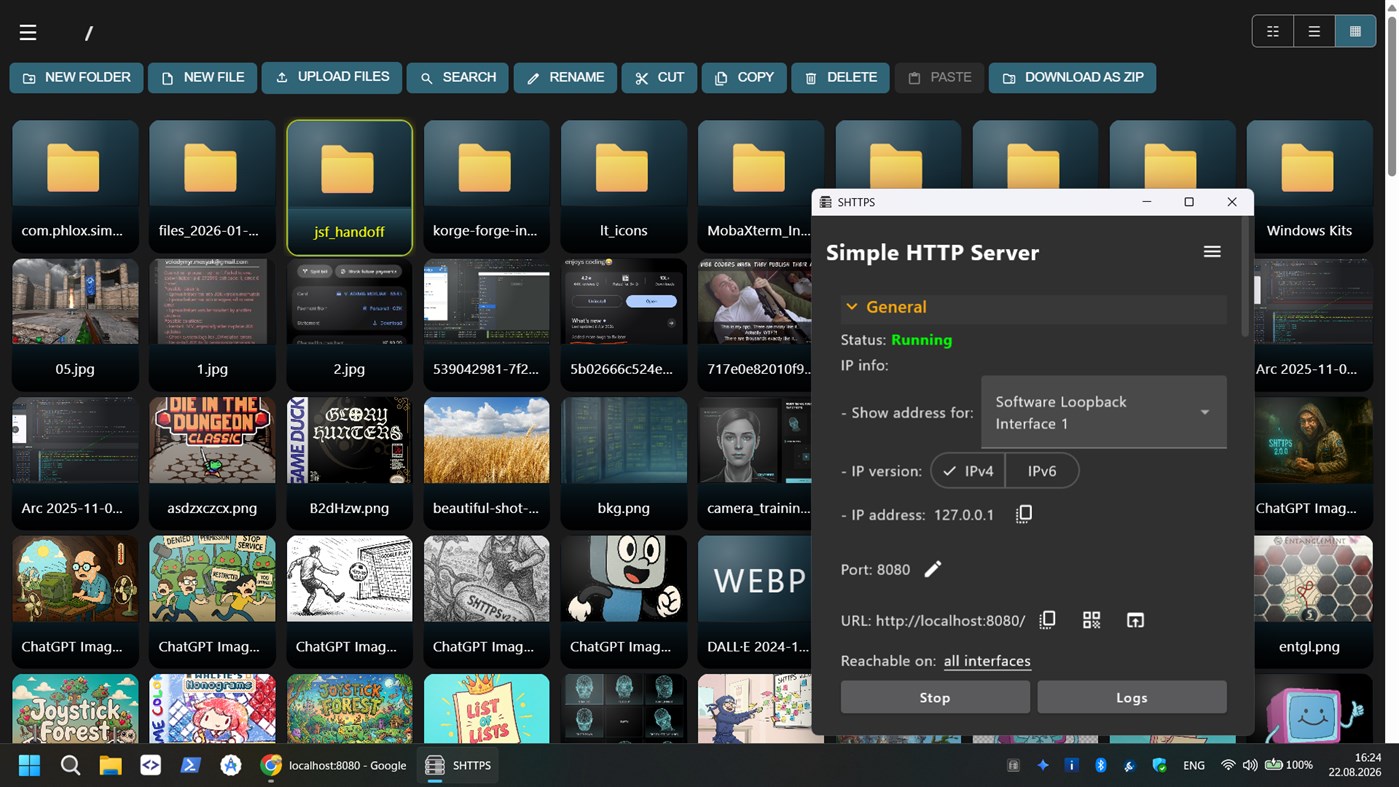1399x787 pixels.
Task: Open SEARCH in the file browser
Action: tap(458, 77)
